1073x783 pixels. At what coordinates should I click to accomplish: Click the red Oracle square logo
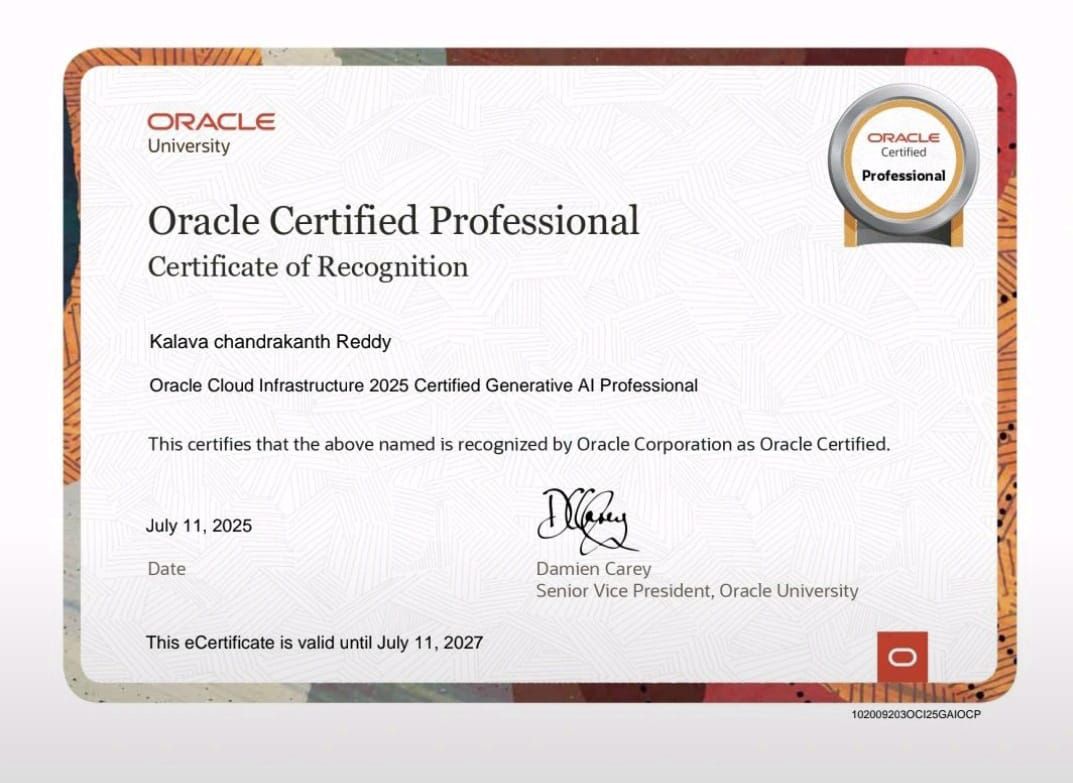pos(903,657)
